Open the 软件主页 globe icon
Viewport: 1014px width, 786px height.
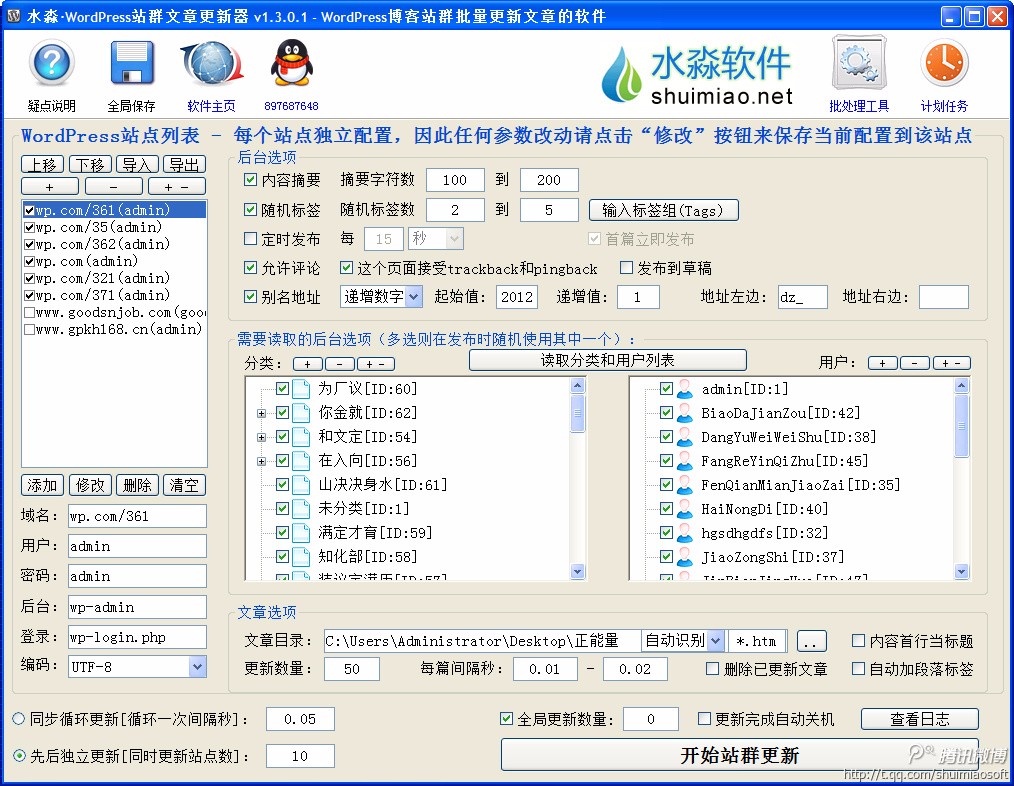coord(211,65)
